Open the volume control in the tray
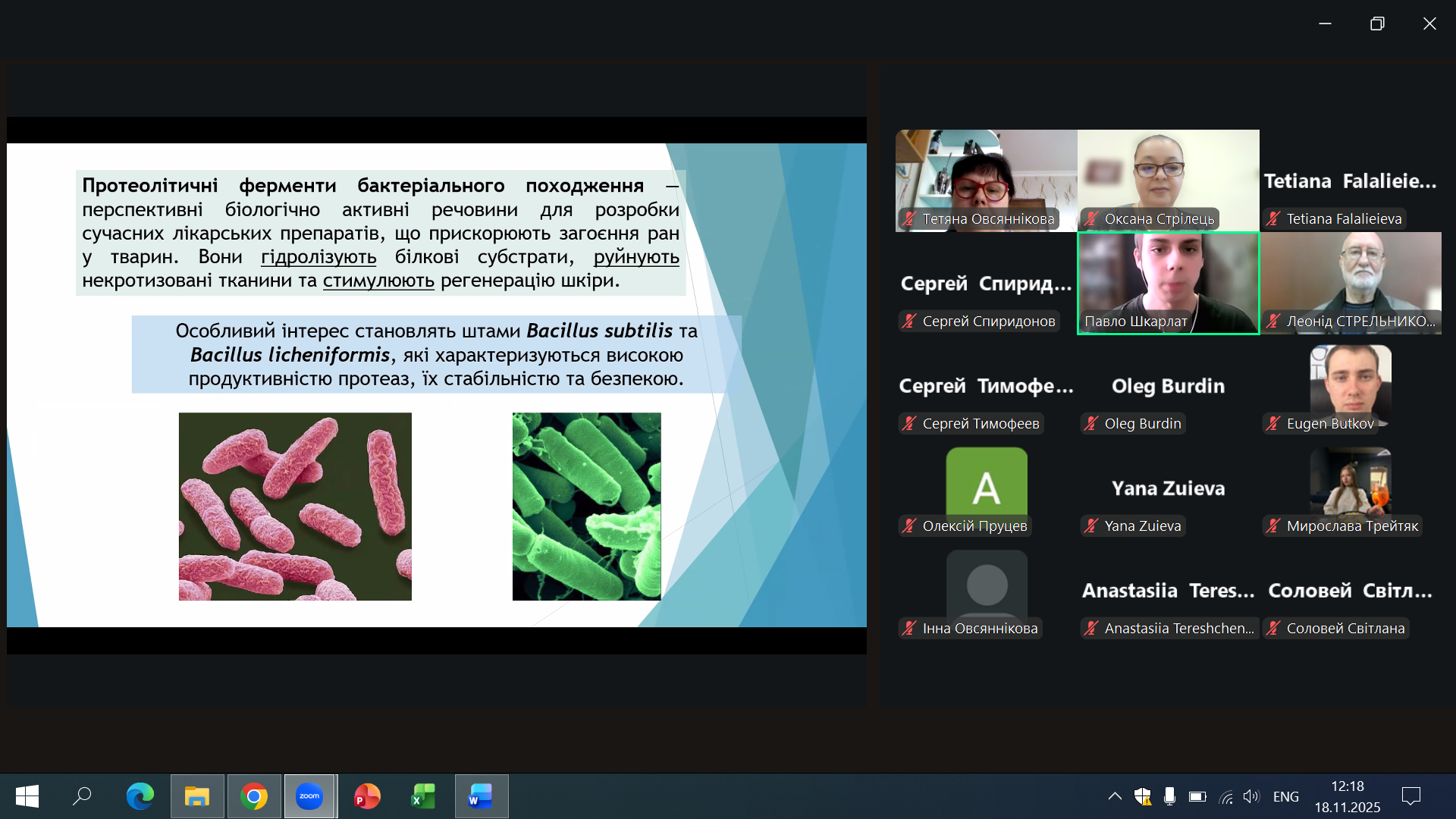1456x819 pixels. 1251,796
